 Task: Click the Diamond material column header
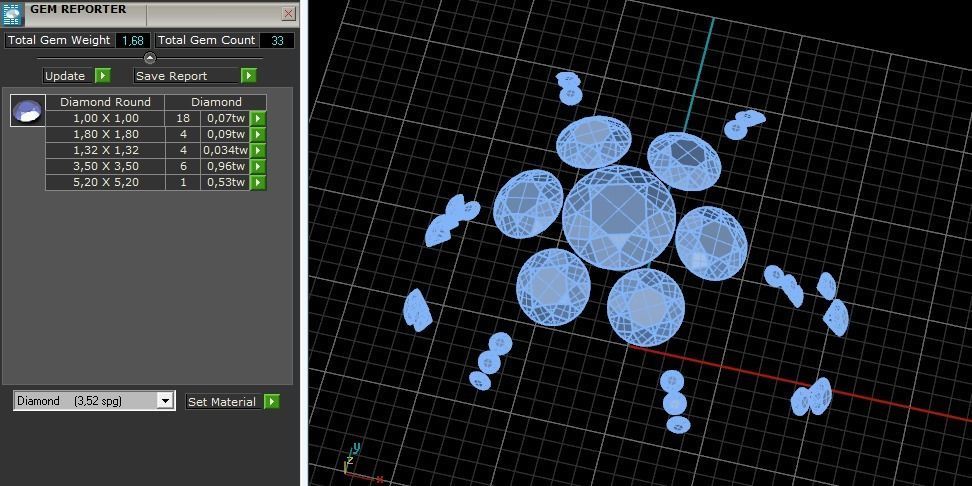[216, 102]
